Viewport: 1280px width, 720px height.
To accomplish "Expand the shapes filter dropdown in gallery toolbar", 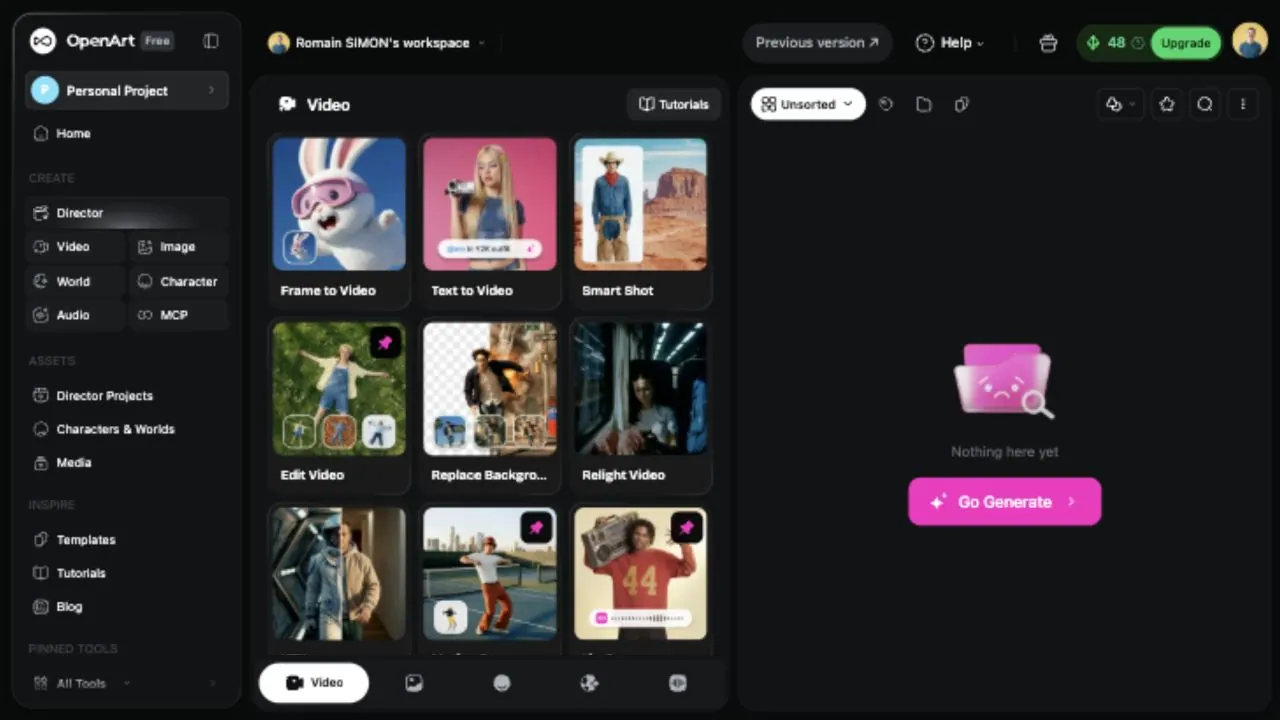I will [1122, 104].
